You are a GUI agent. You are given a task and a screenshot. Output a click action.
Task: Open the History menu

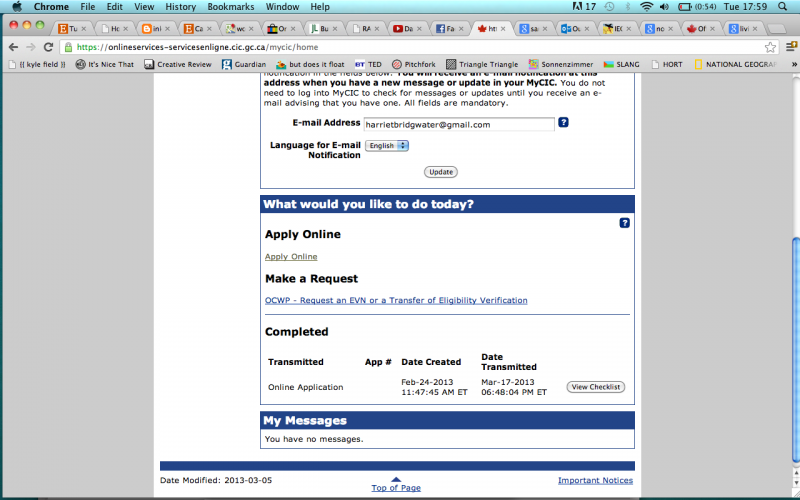(180, 7)
